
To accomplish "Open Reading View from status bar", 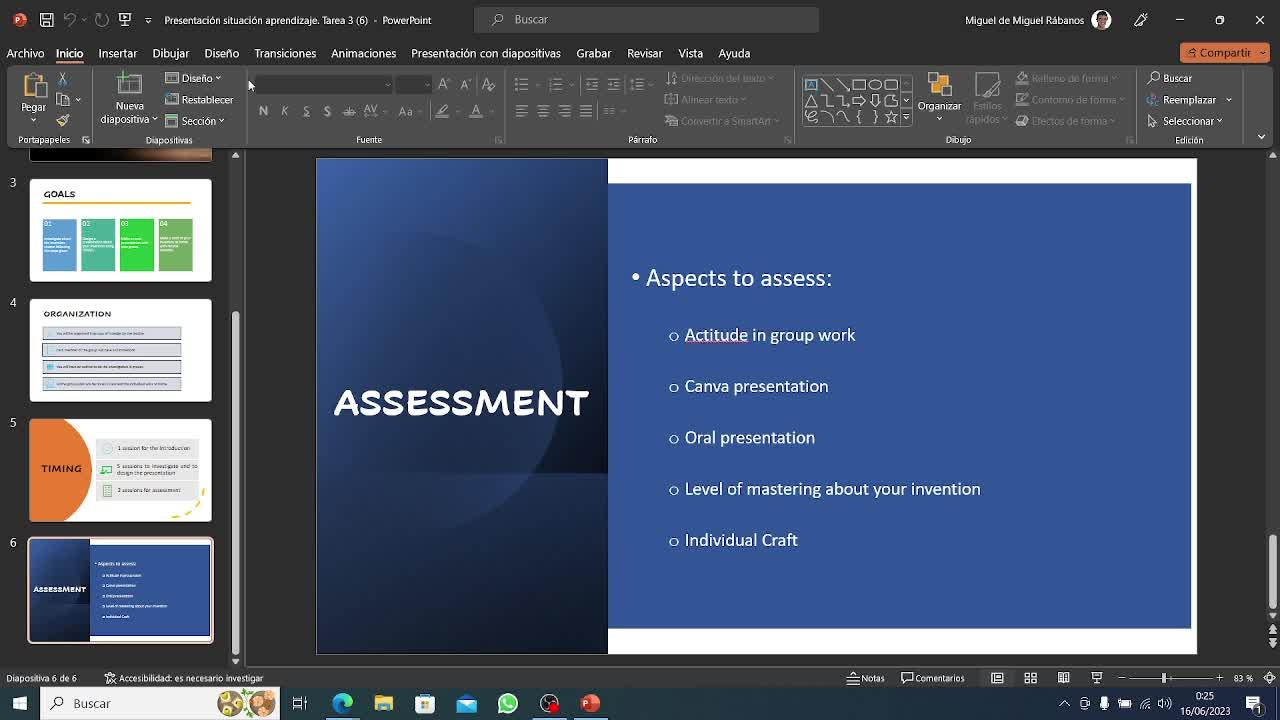I will click(x=1063, y=678).
